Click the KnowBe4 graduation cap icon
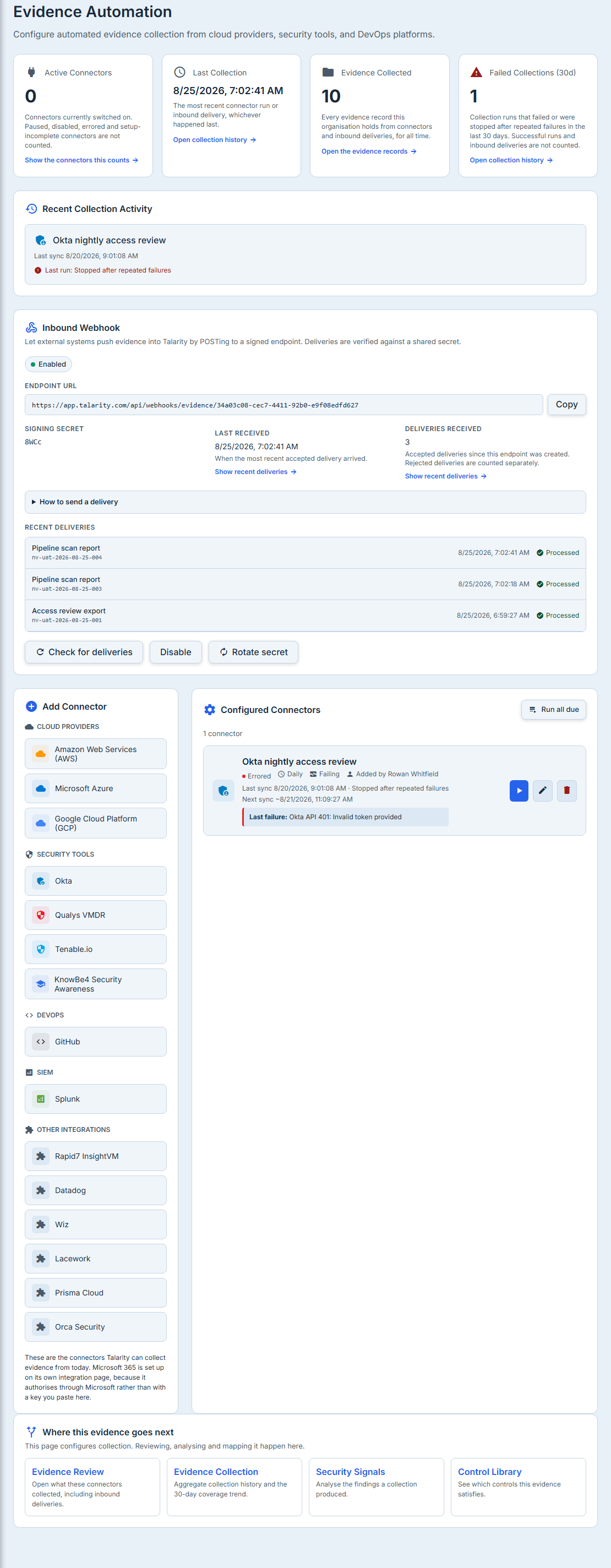 click(x=41, y=984)
